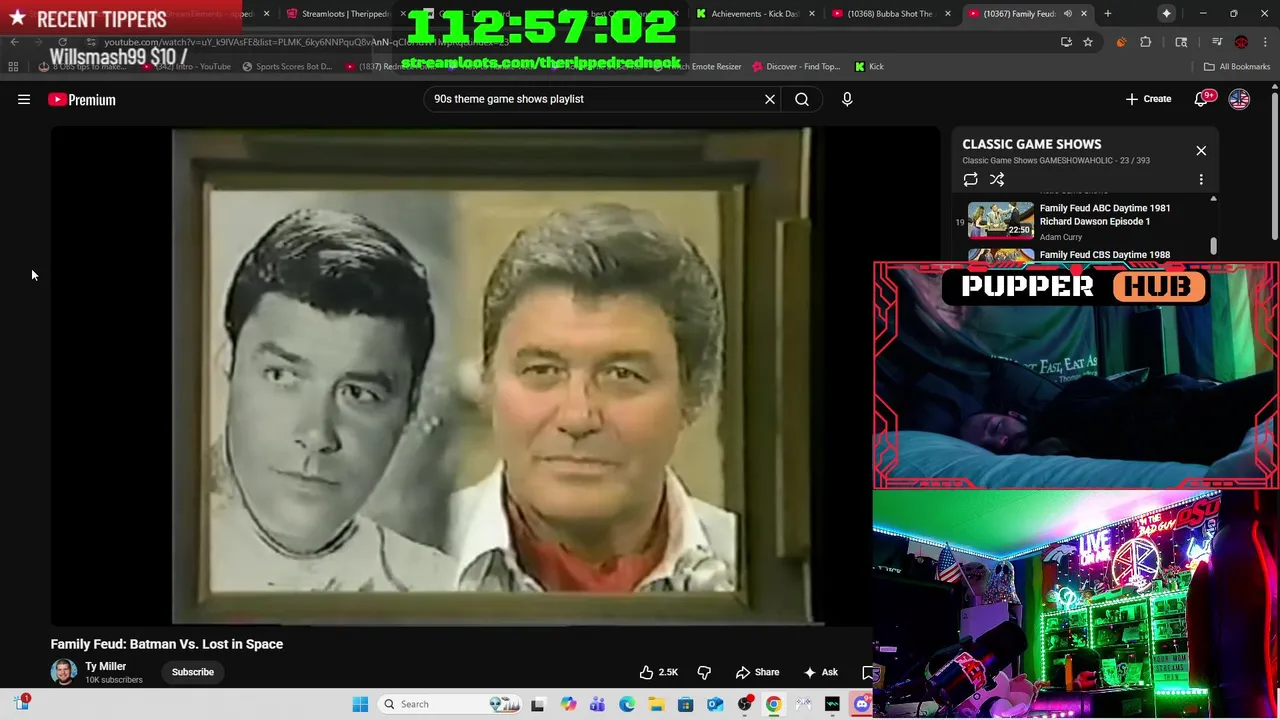Open the YouTube account avatar menu
The width and height of the screenshot is (1280, 720).
click(x=1239, y=99)
